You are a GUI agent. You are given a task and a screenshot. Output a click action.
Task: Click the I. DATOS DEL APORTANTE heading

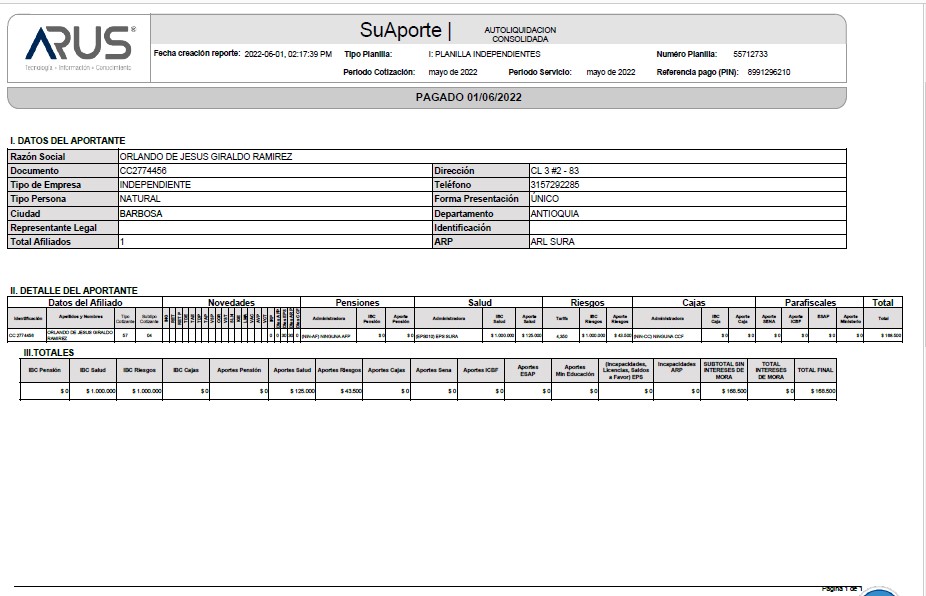pos(67,141)
